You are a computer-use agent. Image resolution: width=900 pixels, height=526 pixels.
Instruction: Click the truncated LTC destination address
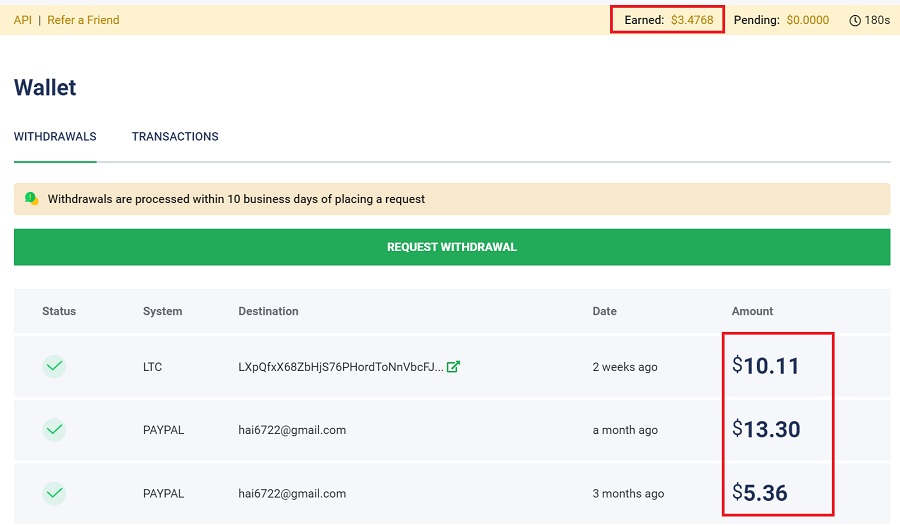pos(340,367)
